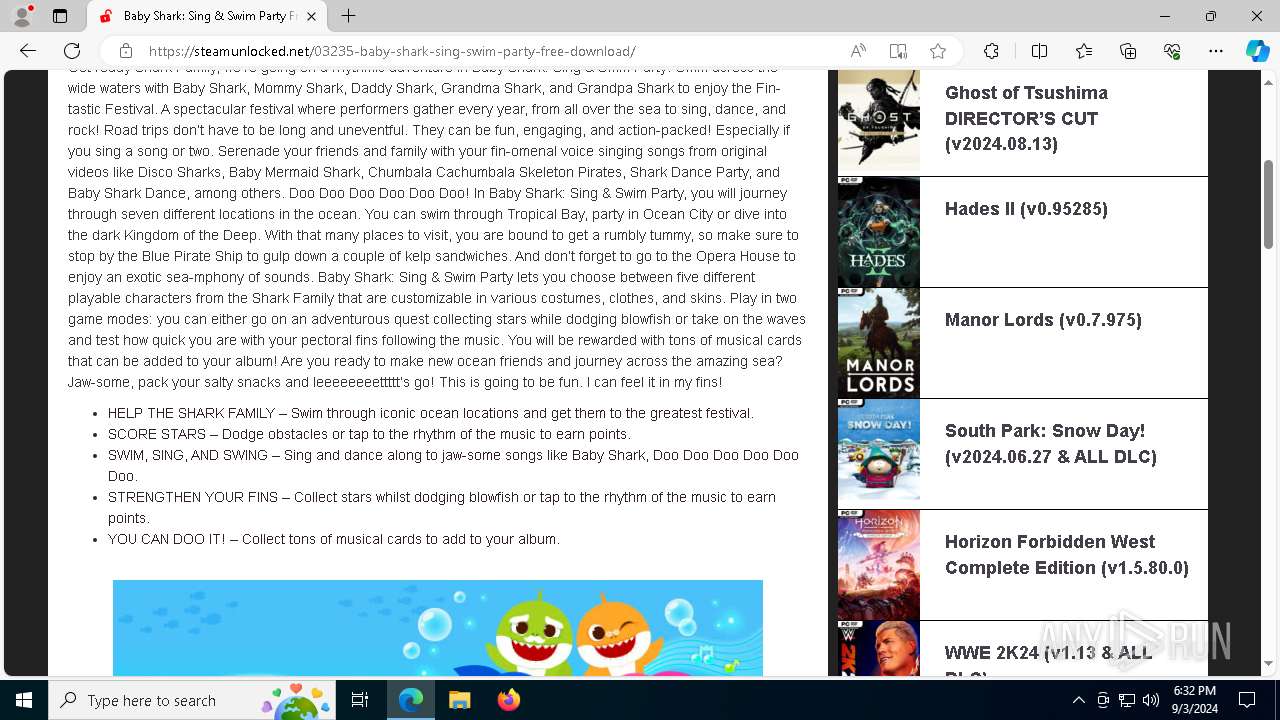Open Ghost of Tsushima DIRECTOR'S CUT link

point(1026,118)
